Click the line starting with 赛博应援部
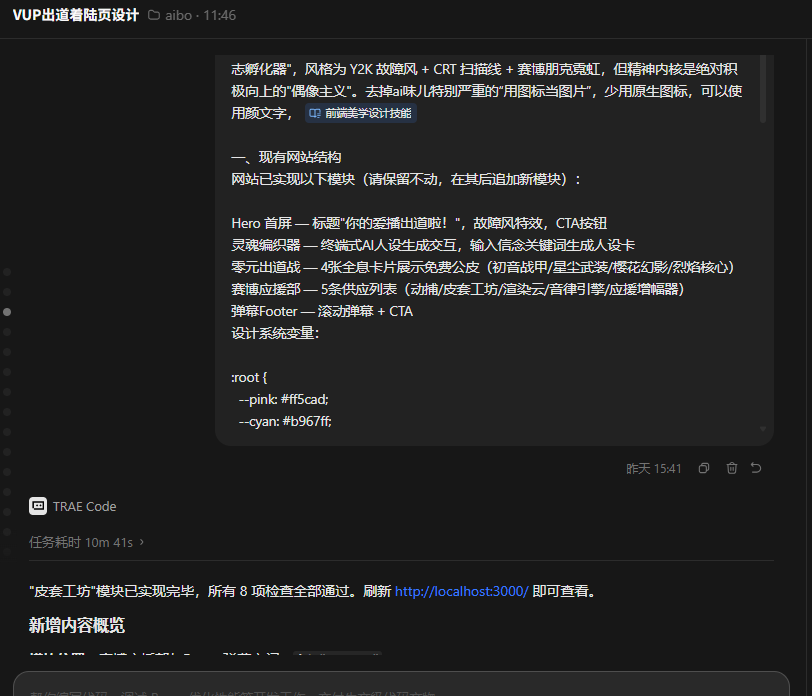812x696 pixels. (x=458, y=289)
